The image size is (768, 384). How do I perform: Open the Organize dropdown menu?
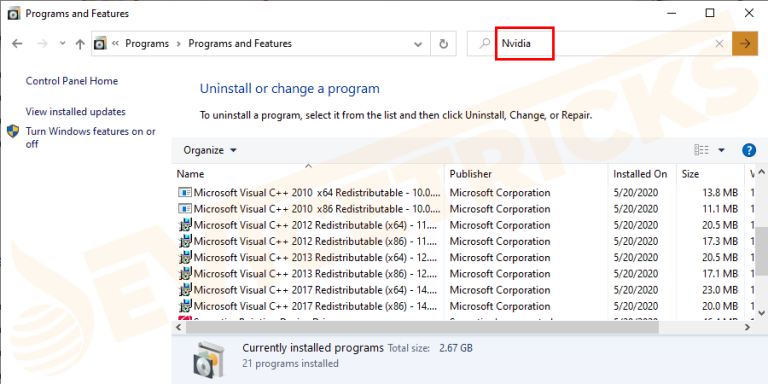[x=210, y=150]
